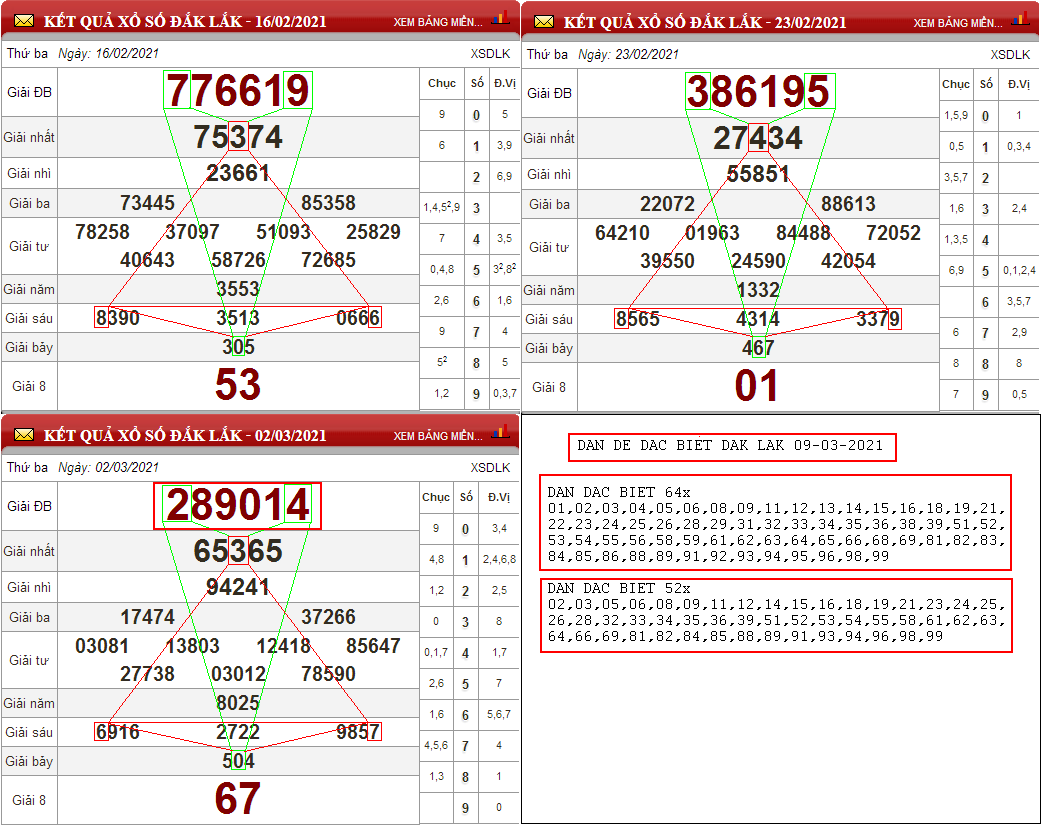Select the title KẾT QUẢ XỔ SỐ ĐẮK LẮK - 16/02/2021
1043x826 pixels.
click(185, 22)
